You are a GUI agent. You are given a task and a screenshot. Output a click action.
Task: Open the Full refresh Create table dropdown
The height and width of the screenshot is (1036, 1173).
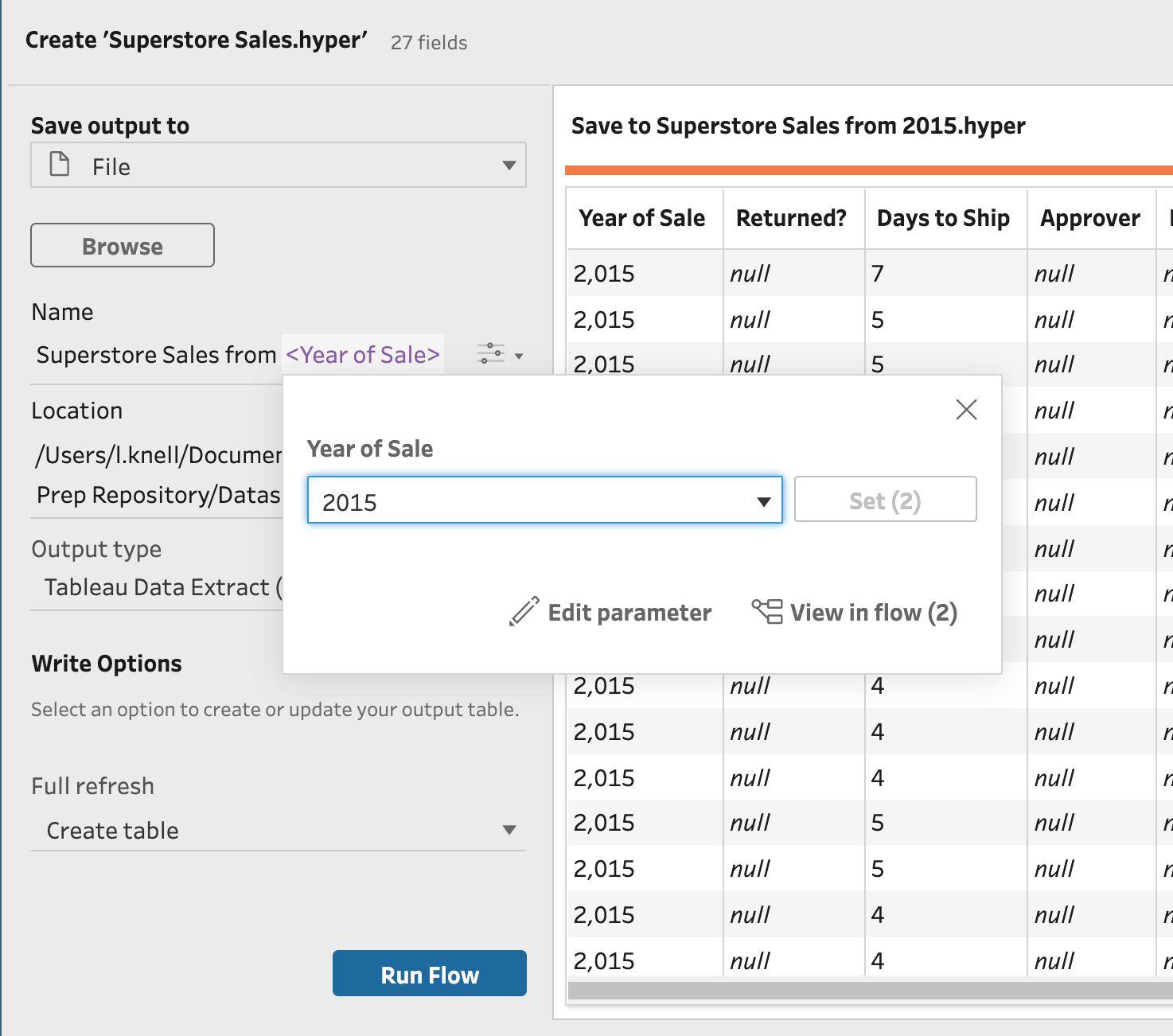pyautogui.click(x=509, y=830)
